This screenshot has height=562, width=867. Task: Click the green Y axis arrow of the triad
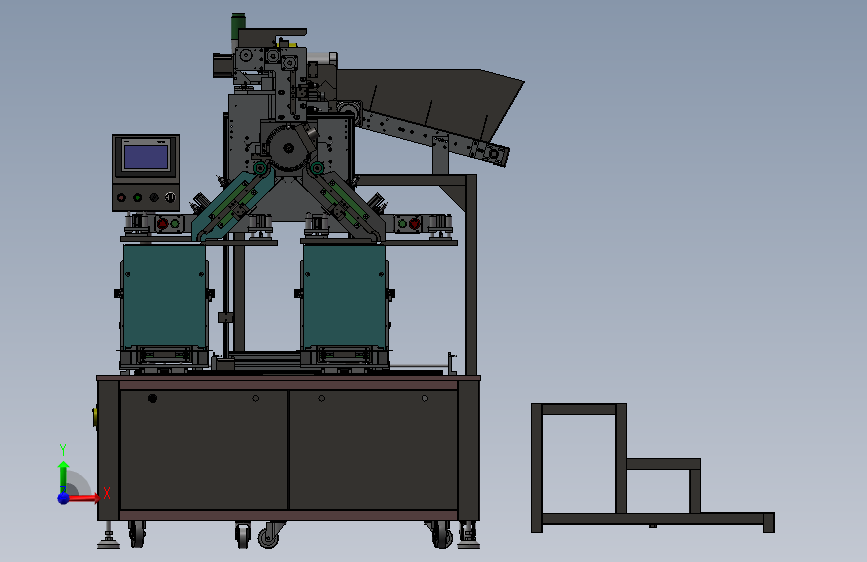coord(63,475)
